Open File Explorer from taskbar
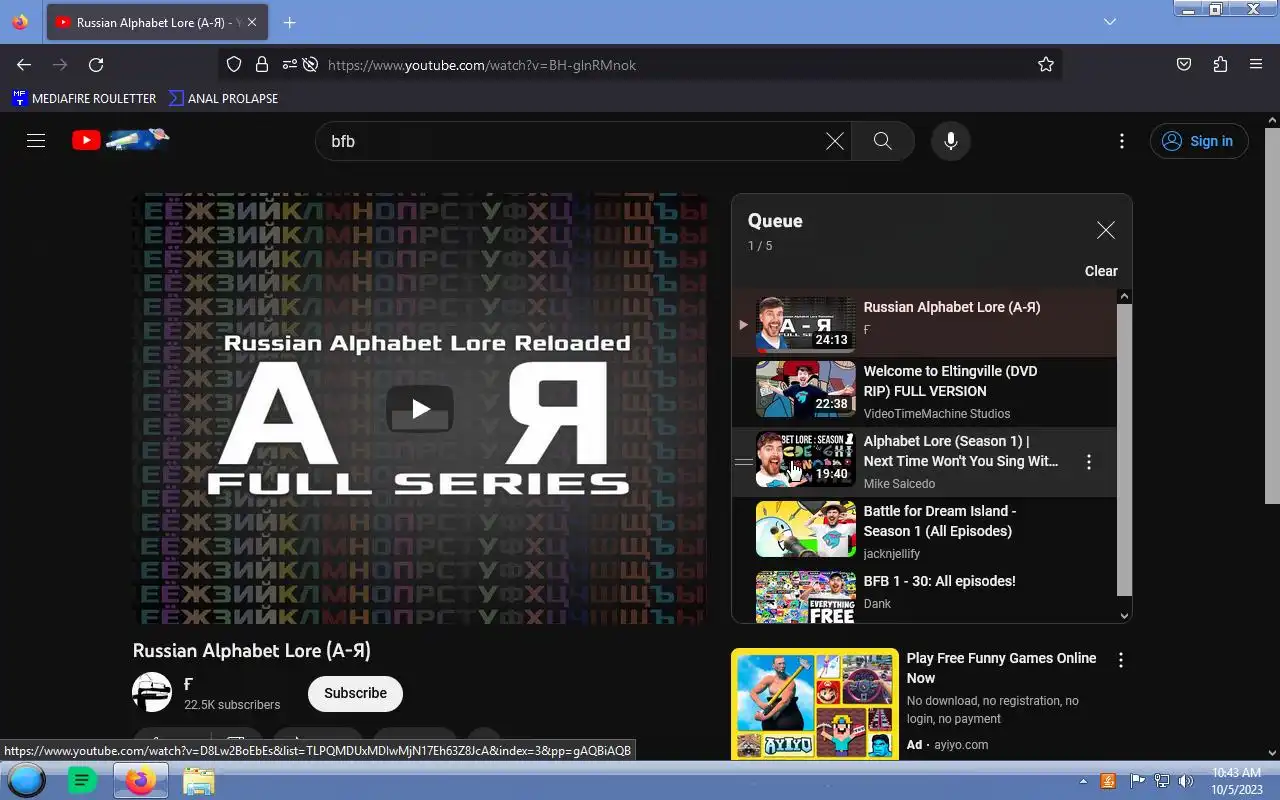The height and width of the screenshot is (800, 1280). 198,780
